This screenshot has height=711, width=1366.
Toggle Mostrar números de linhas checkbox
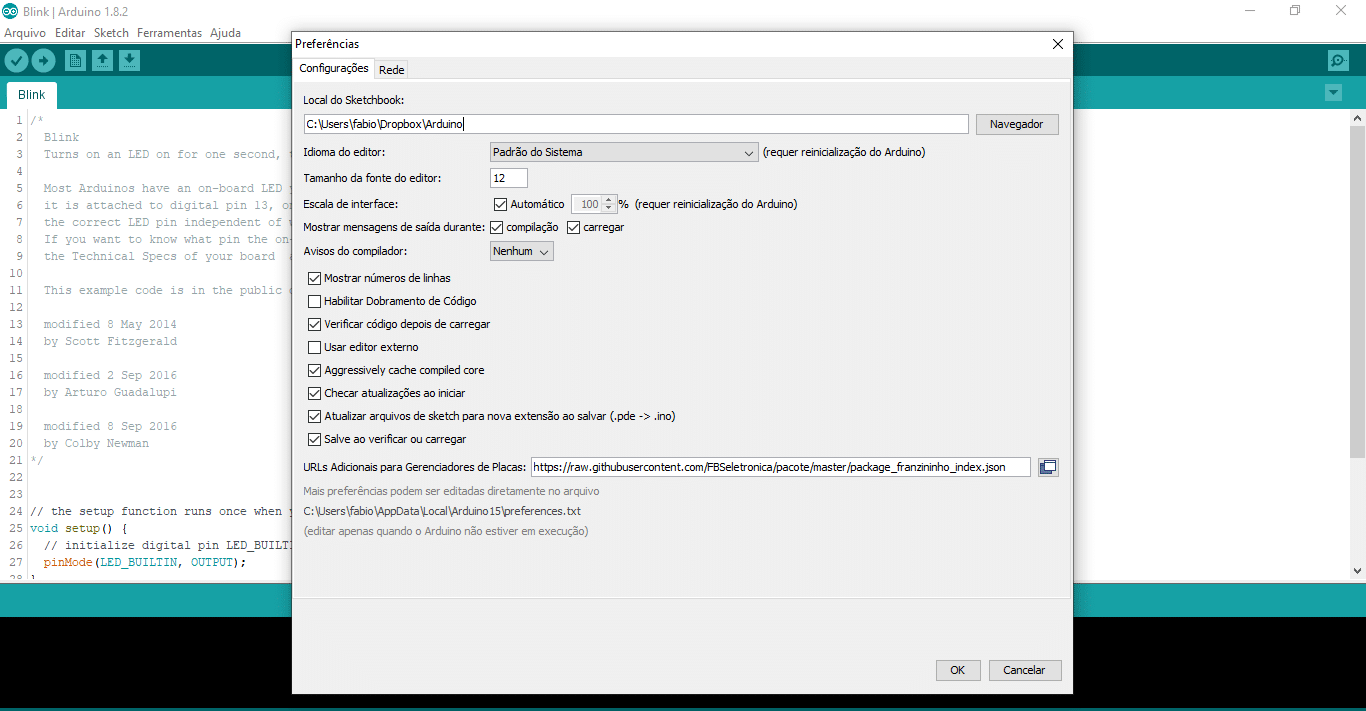pos(315,278)
